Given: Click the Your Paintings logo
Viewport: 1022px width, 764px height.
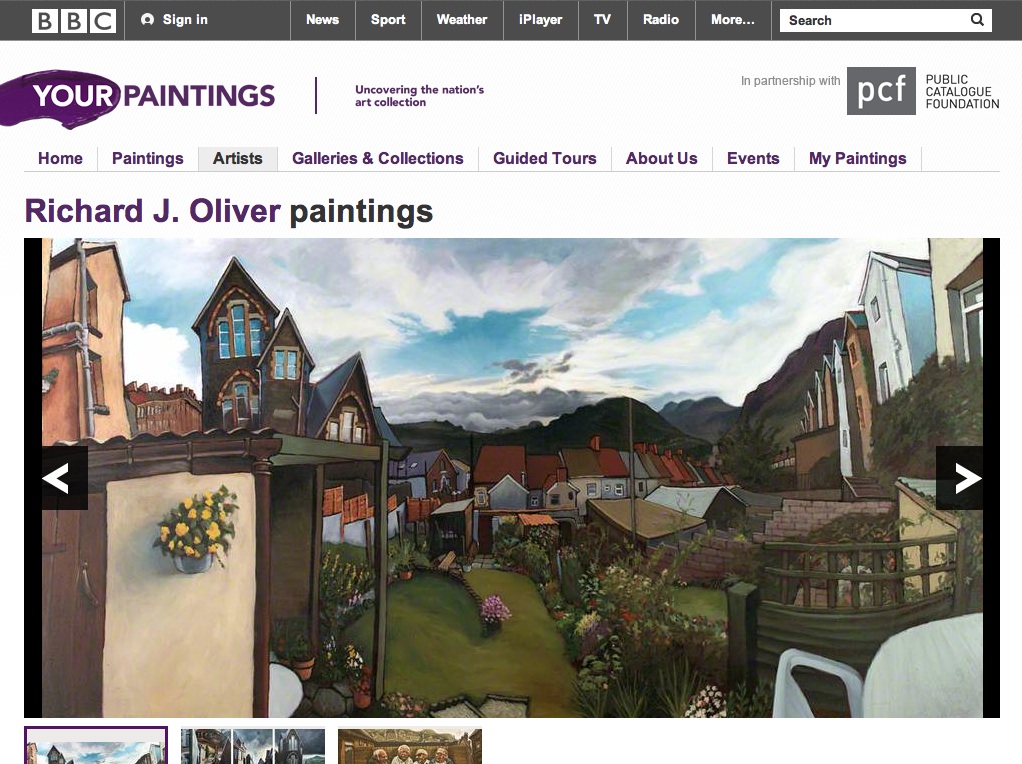Looking at the screenshot, I should tap(138, 98).
